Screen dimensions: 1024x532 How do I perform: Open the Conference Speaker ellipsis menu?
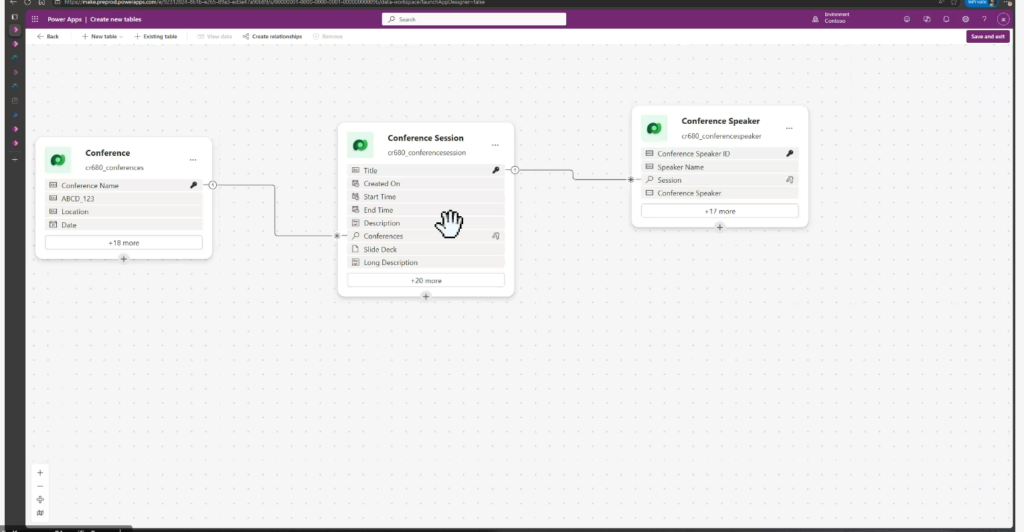click(789, 128)
